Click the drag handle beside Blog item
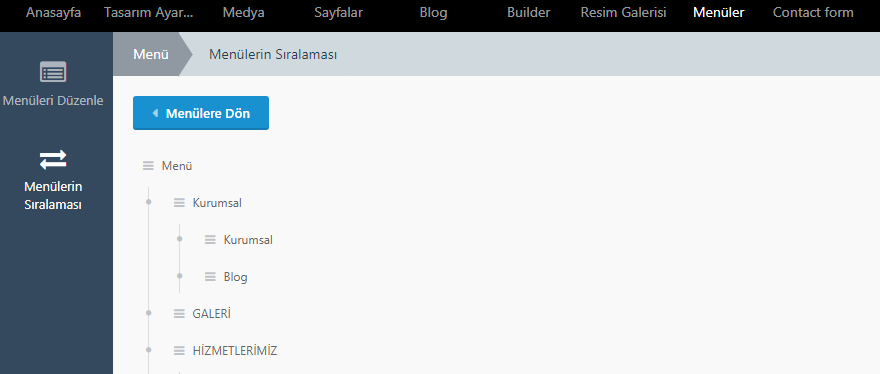Screen dimensions: 880x374 coord(210,277)
